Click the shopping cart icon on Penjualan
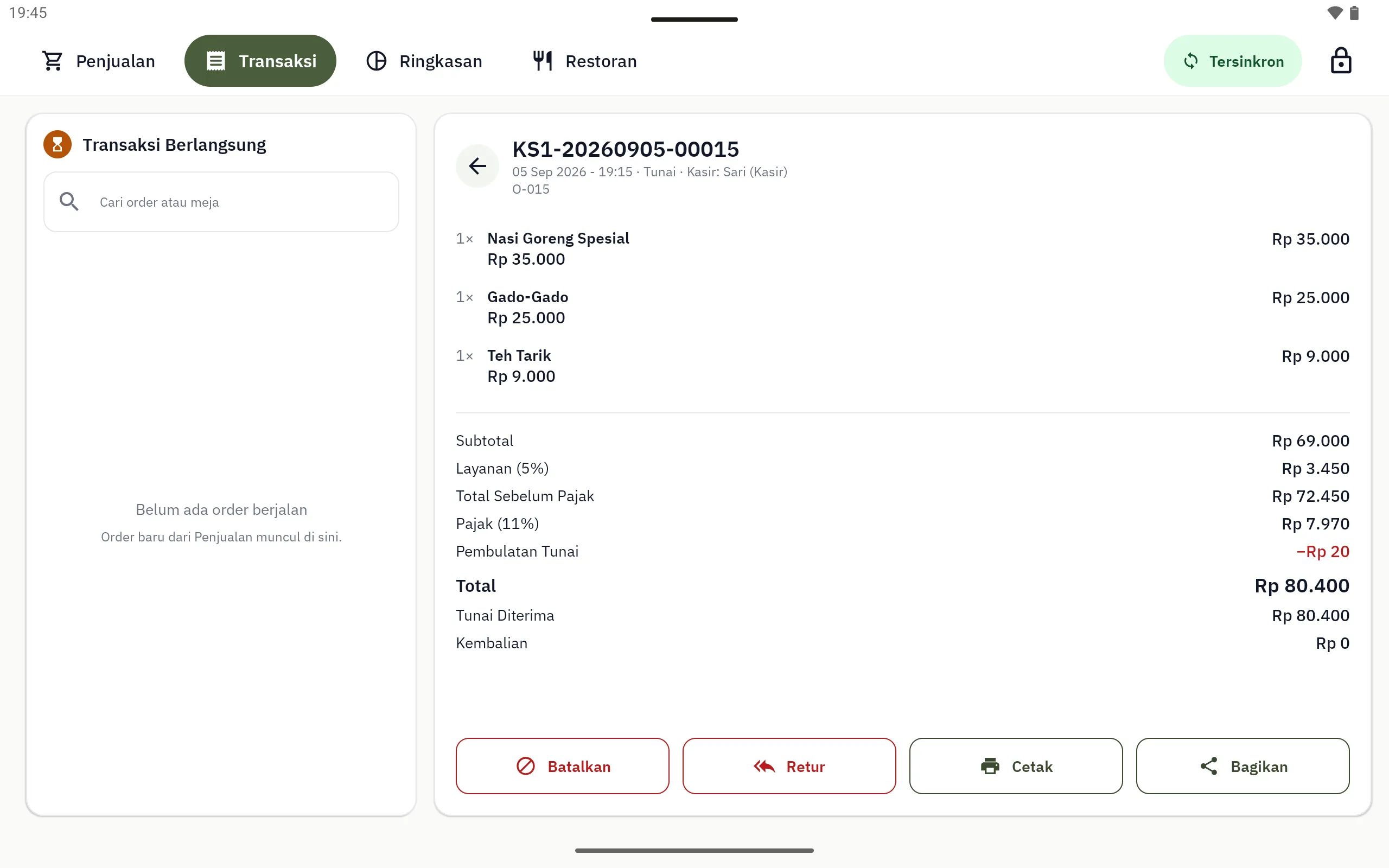This screenshot has width=1389, height=868. pos(53,61)
